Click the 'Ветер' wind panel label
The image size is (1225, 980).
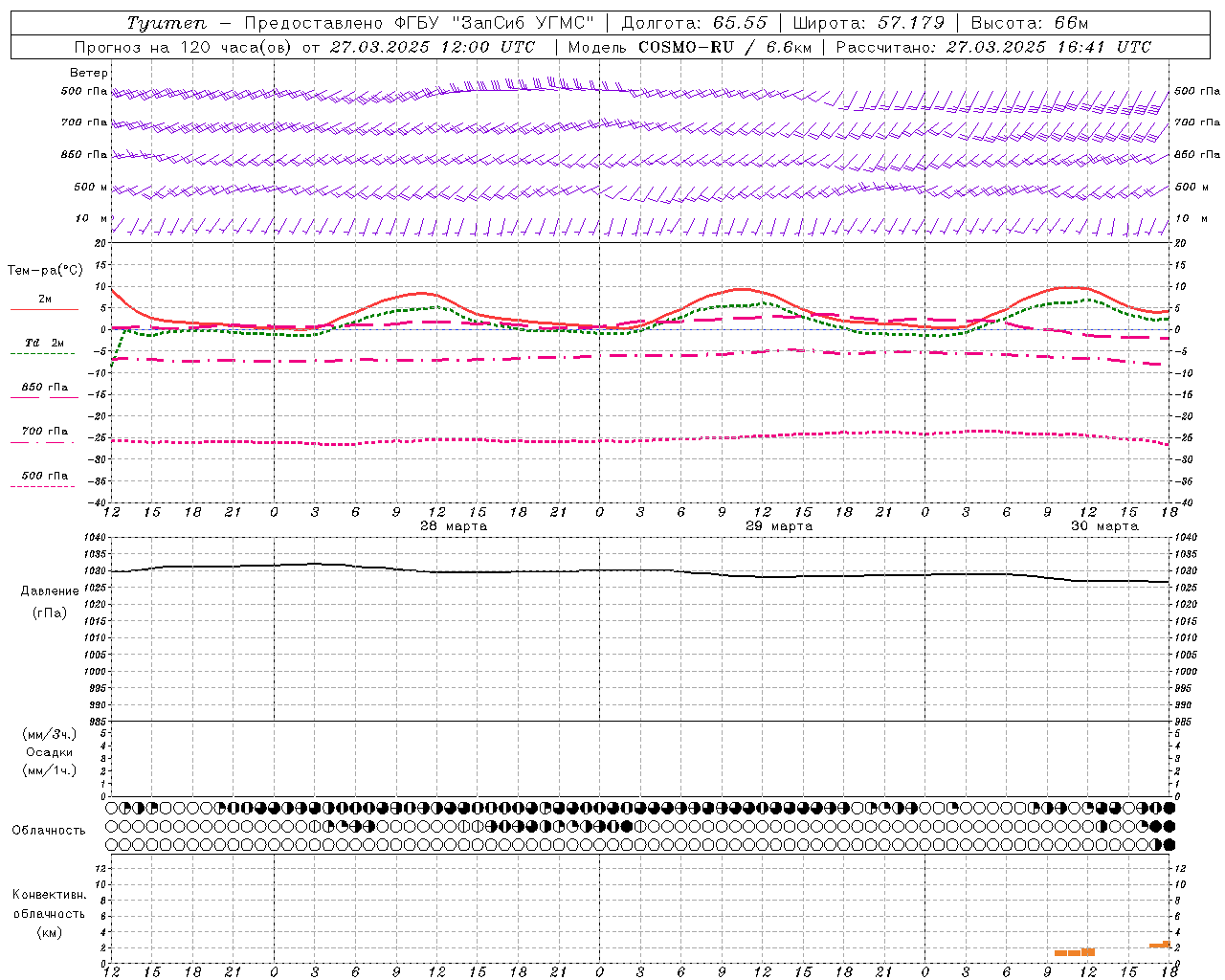point(89,73)
